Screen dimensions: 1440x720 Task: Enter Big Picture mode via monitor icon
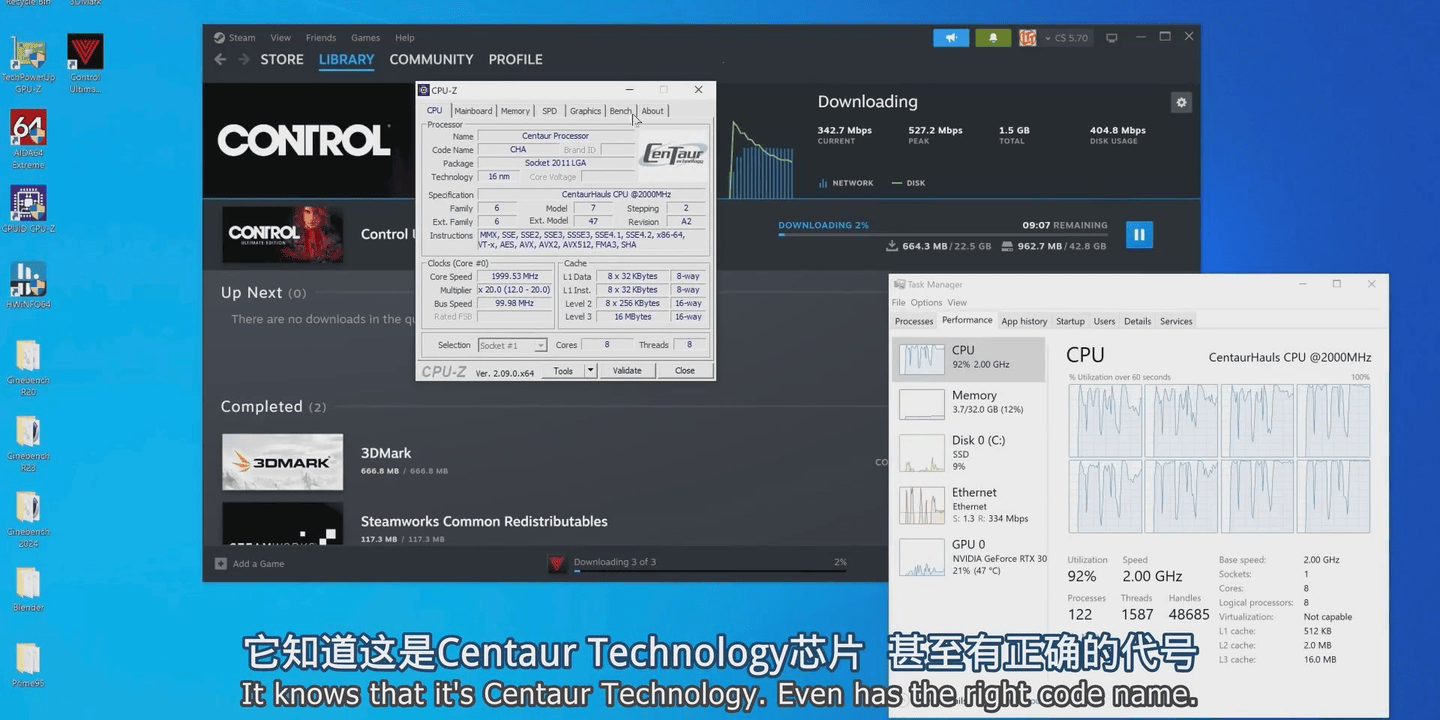pos(1111,38)
